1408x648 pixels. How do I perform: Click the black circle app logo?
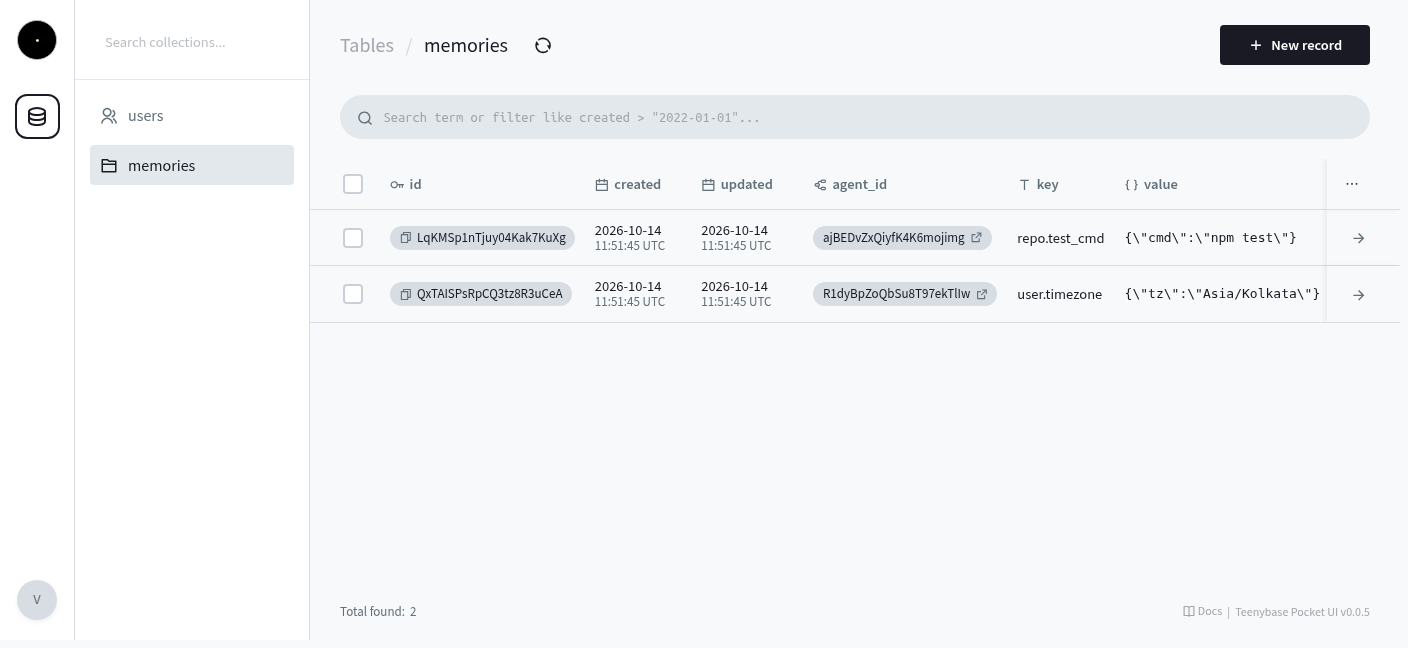(37, 40)
